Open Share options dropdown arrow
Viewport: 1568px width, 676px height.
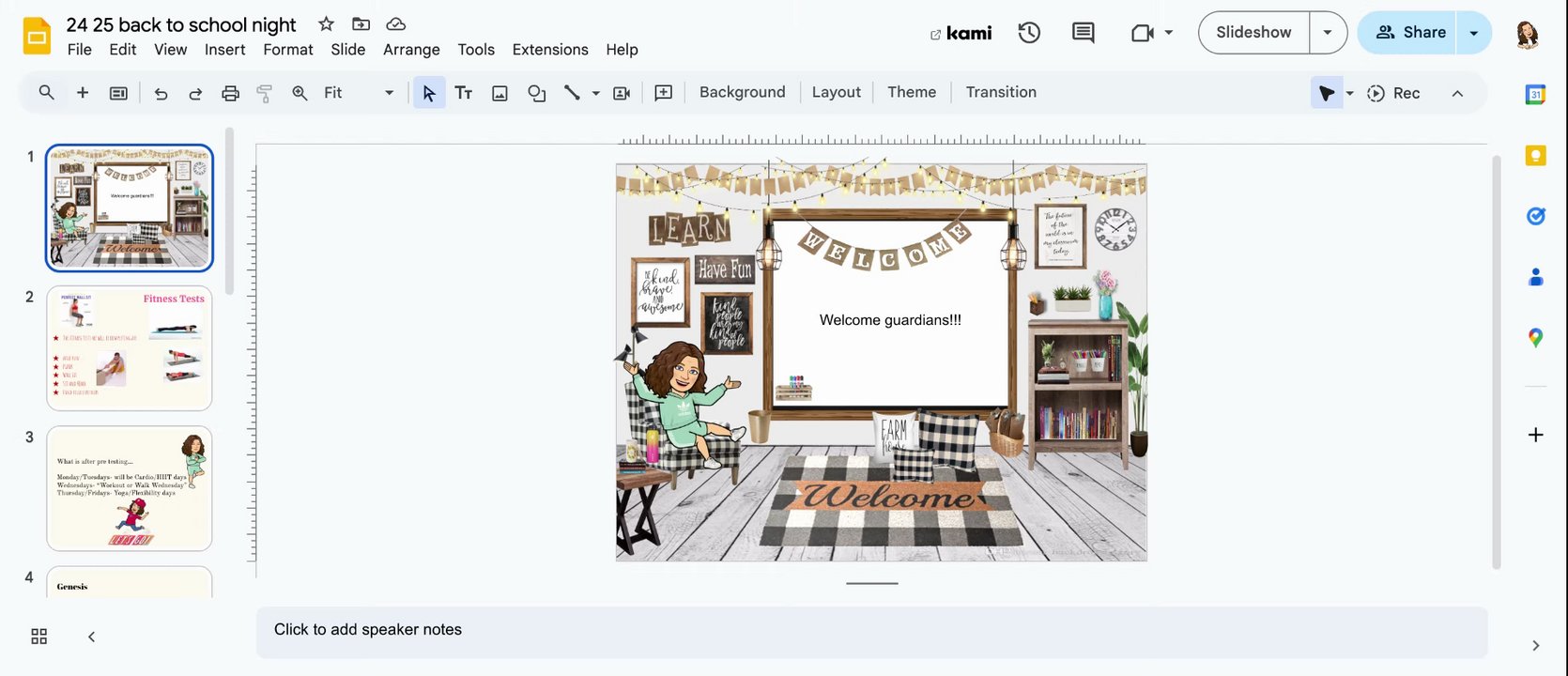tap(1474, 33)
